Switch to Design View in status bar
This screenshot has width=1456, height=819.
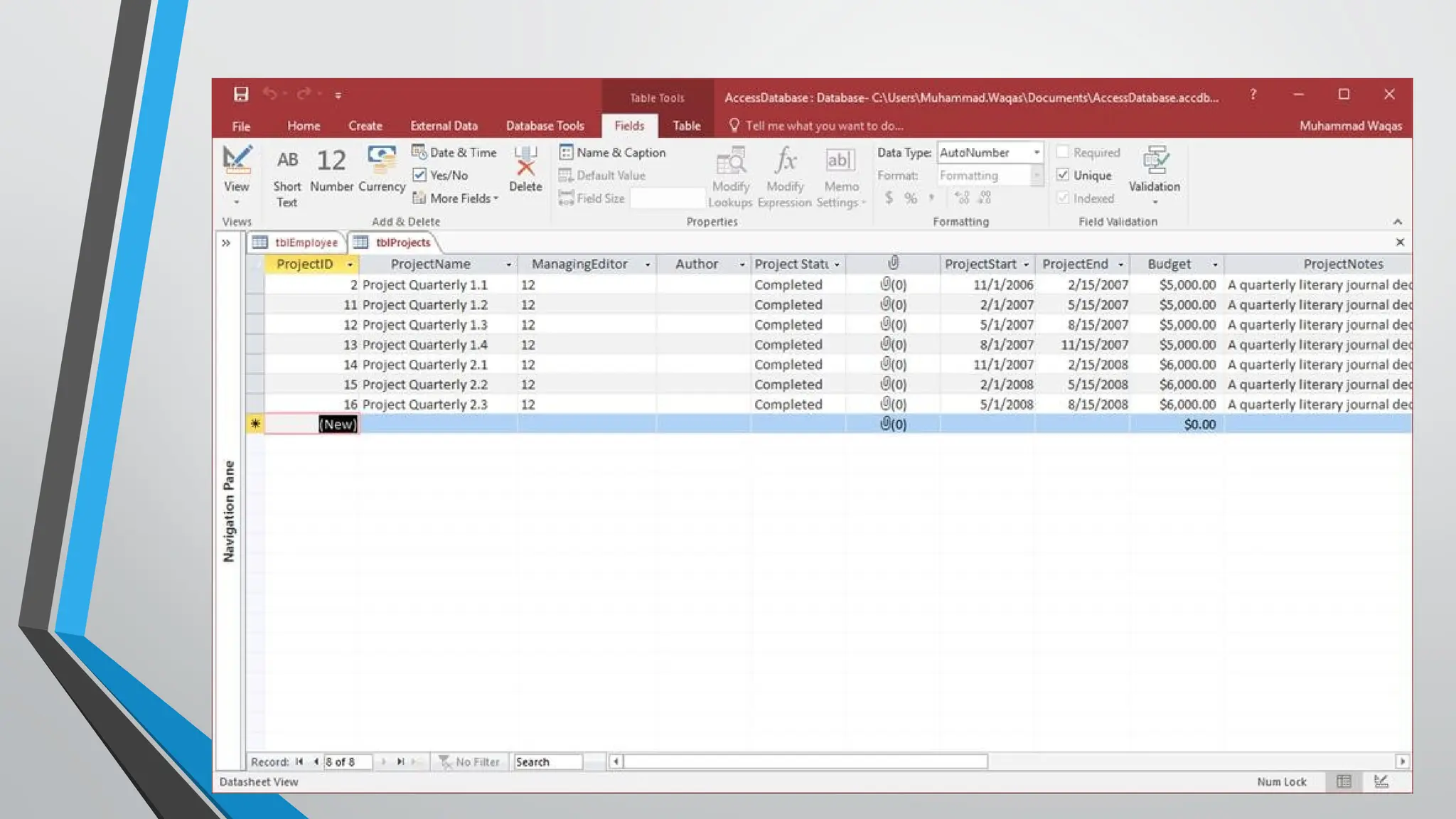(x=1381, y=781)
